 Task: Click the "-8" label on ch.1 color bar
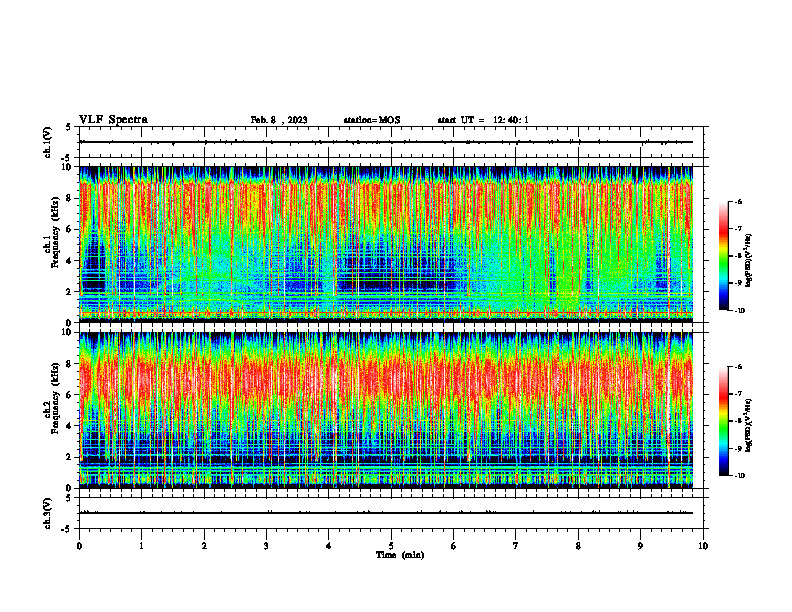point(738,256)
